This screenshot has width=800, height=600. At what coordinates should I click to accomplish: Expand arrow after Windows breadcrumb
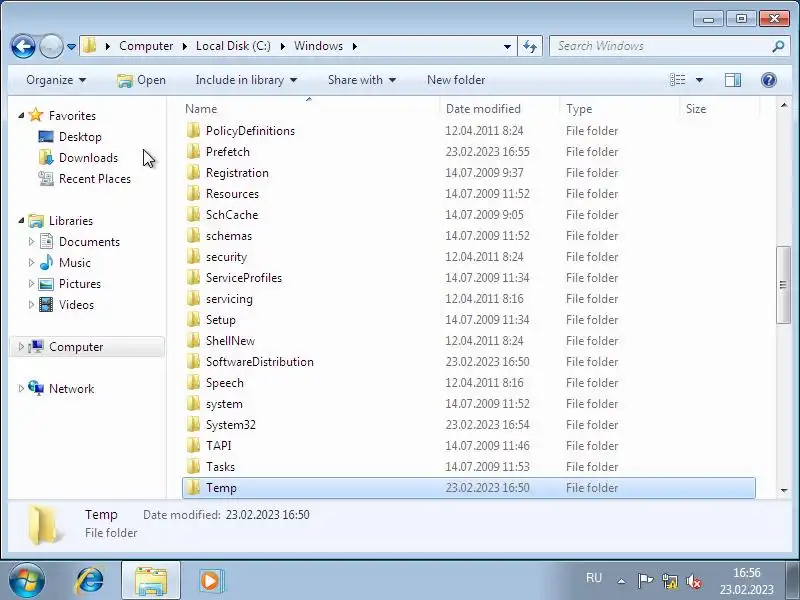click(355, 46)
